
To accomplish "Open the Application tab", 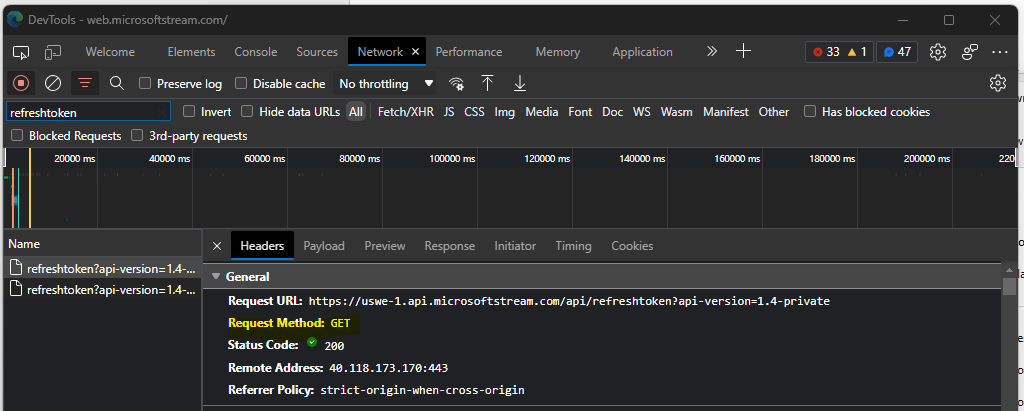I will tap(643, 52).
